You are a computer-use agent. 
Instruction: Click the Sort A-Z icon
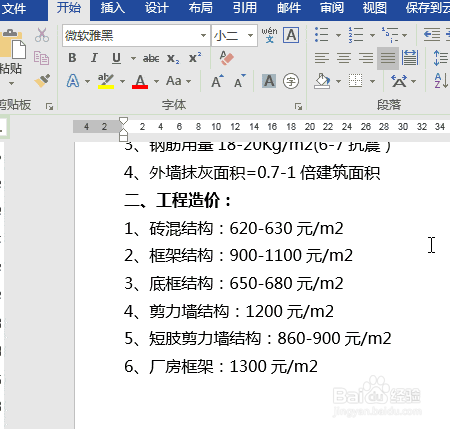click(x=441, y=81)
